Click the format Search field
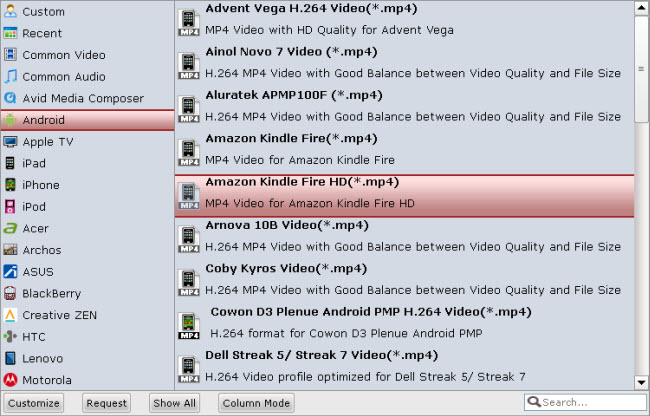Viewport: 650px width, 416px height. tap(585, 402)
